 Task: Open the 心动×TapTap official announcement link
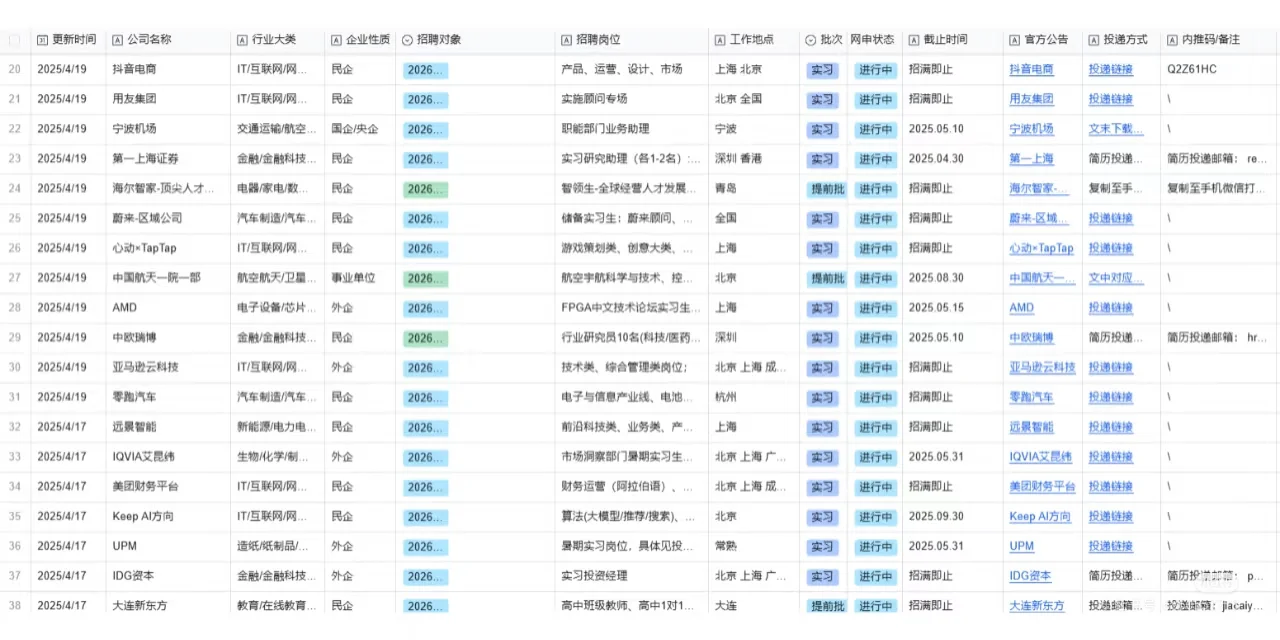[1041, 249]
